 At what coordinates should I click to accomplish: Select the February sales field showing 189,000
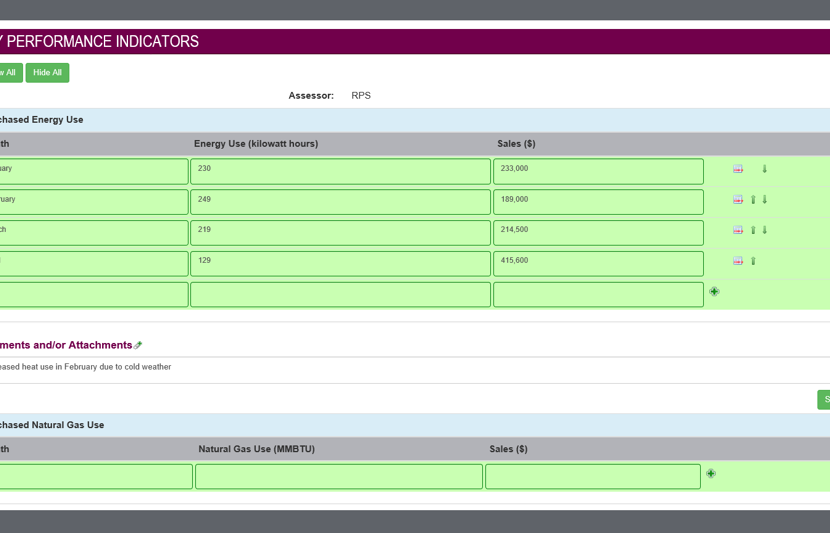tap(598, 202)
